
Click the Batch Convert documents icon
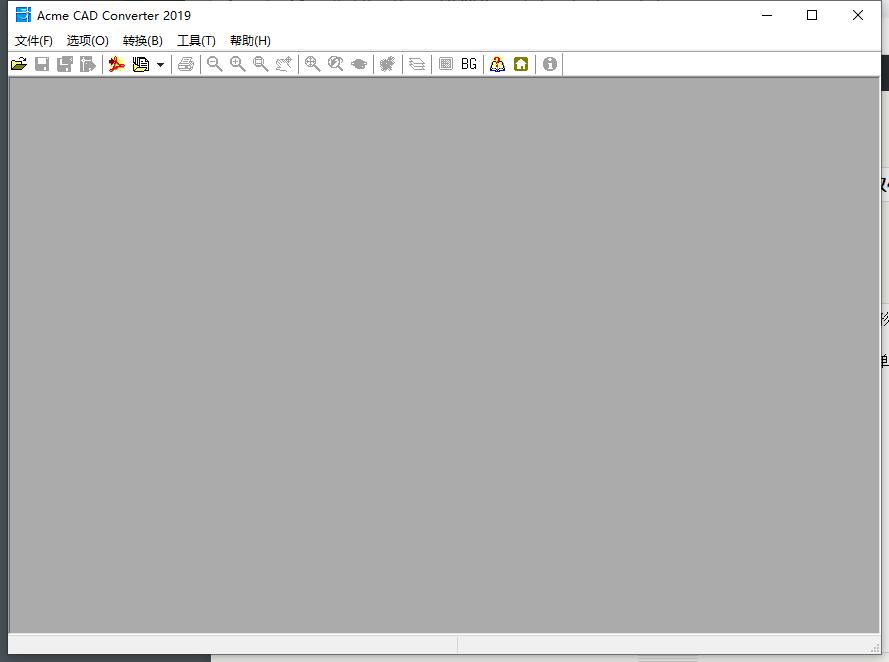pos(141,64)
